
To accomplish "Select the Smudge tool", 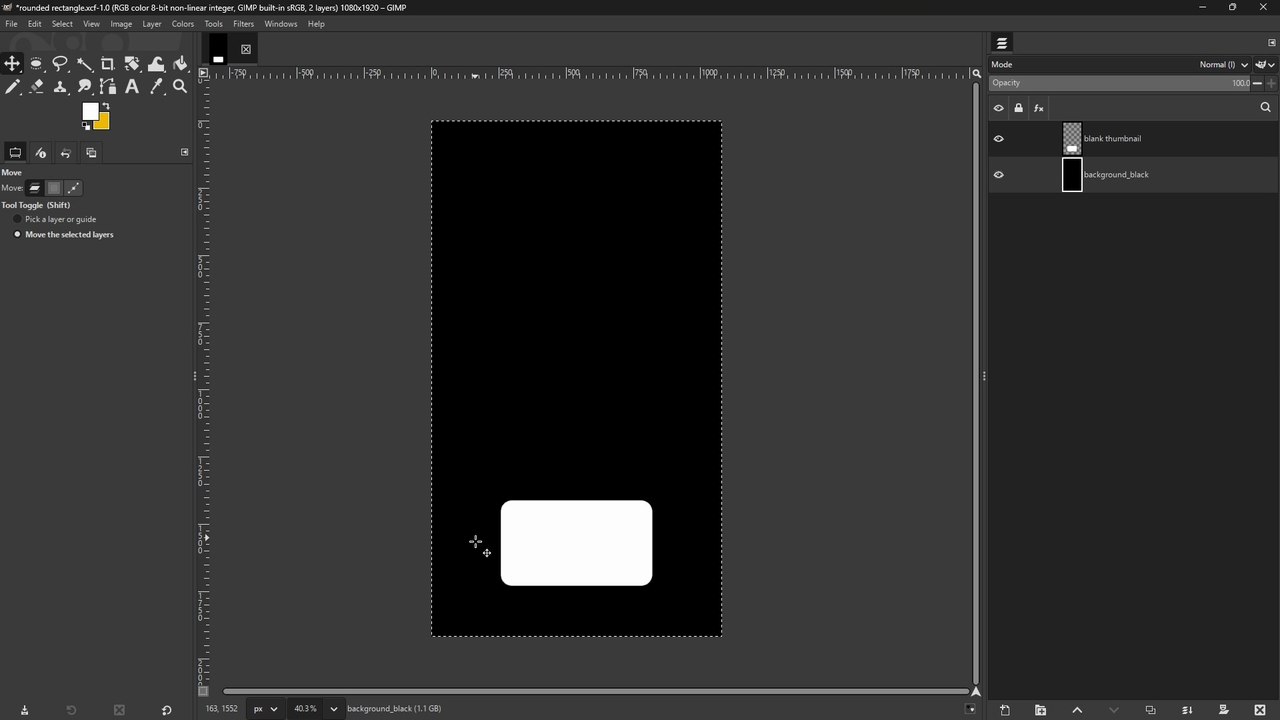I will point(84,87).
